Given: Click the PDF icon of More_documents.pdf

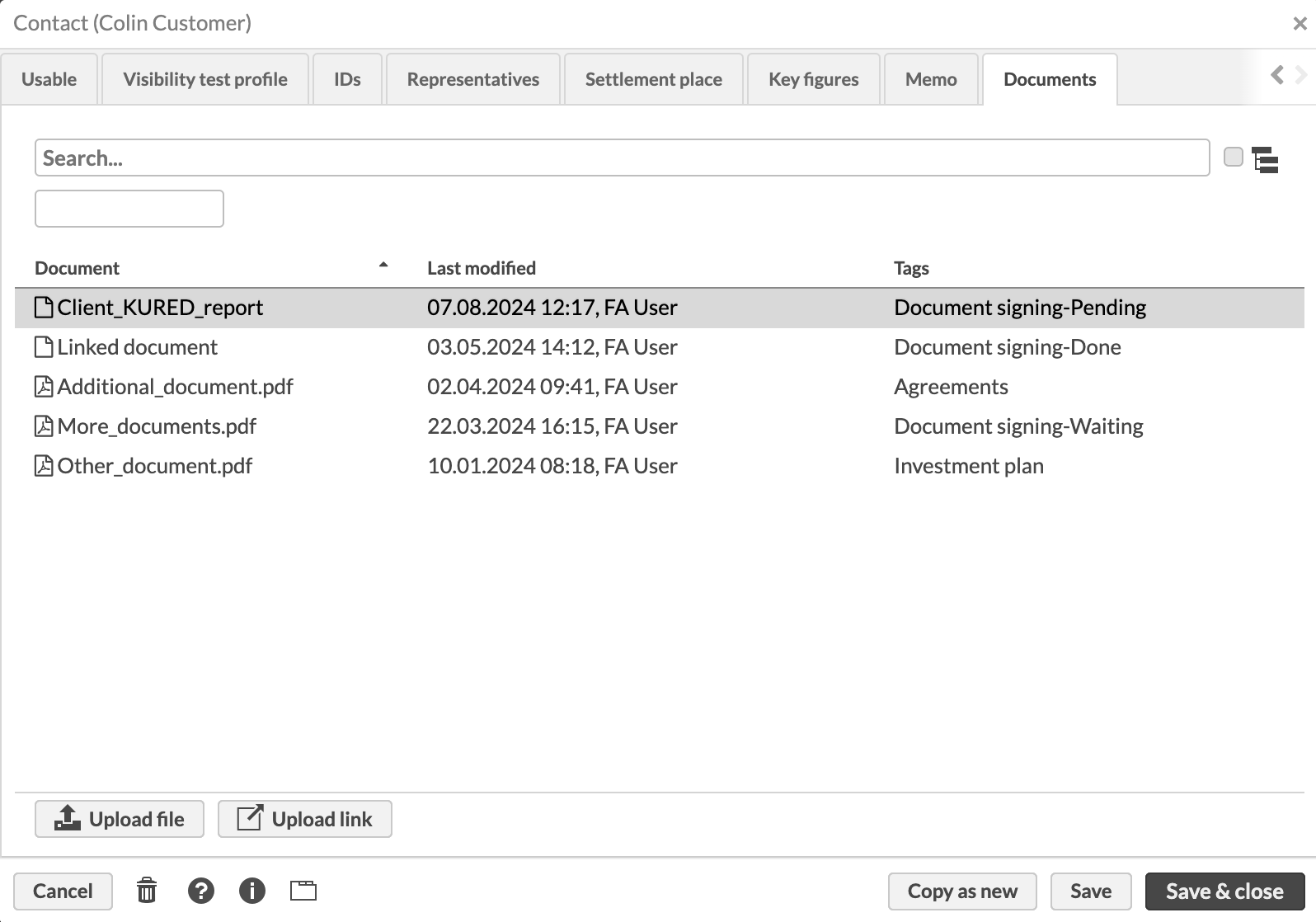Looking at the screenshot, I should click(44, 426).
